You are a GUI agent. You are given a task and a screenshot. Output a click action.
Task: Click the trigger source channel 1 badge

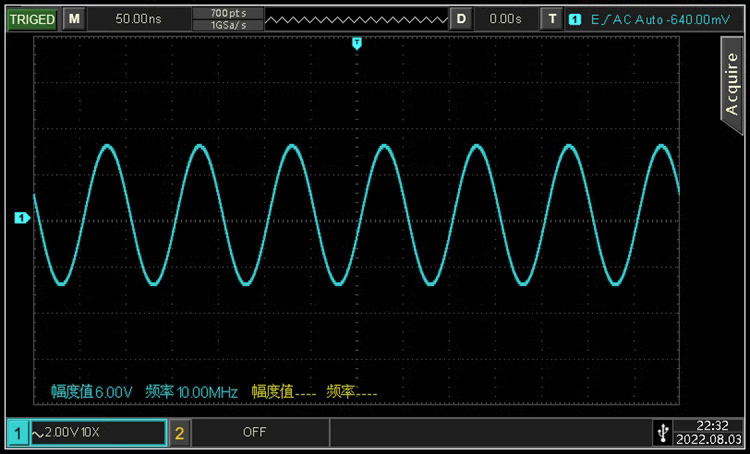[x=575, y=19]
